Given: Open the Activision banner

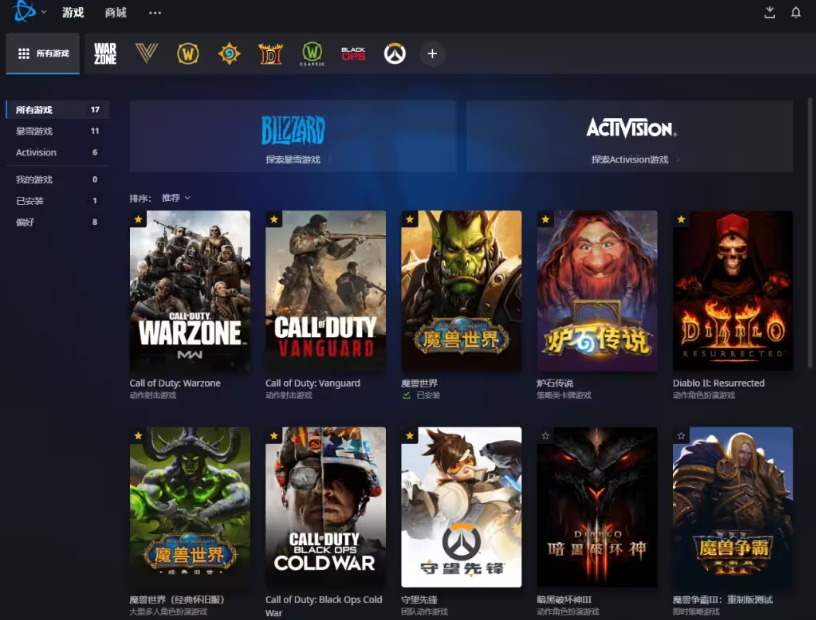Looking at the screenshot, I should [x=630, y=136].
